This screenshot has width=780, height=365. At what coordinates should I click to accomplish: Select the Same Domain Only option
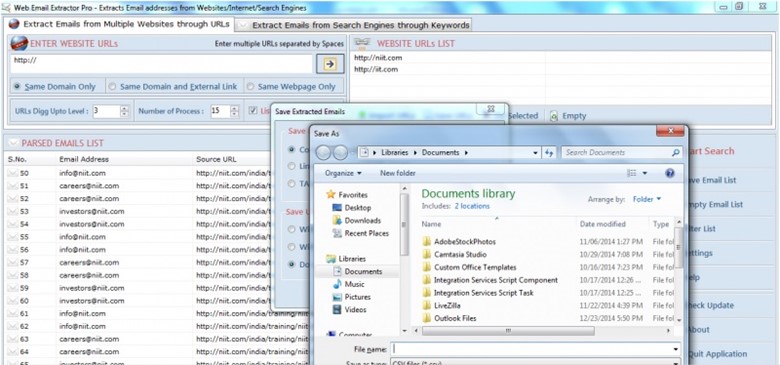coord(55,87)
